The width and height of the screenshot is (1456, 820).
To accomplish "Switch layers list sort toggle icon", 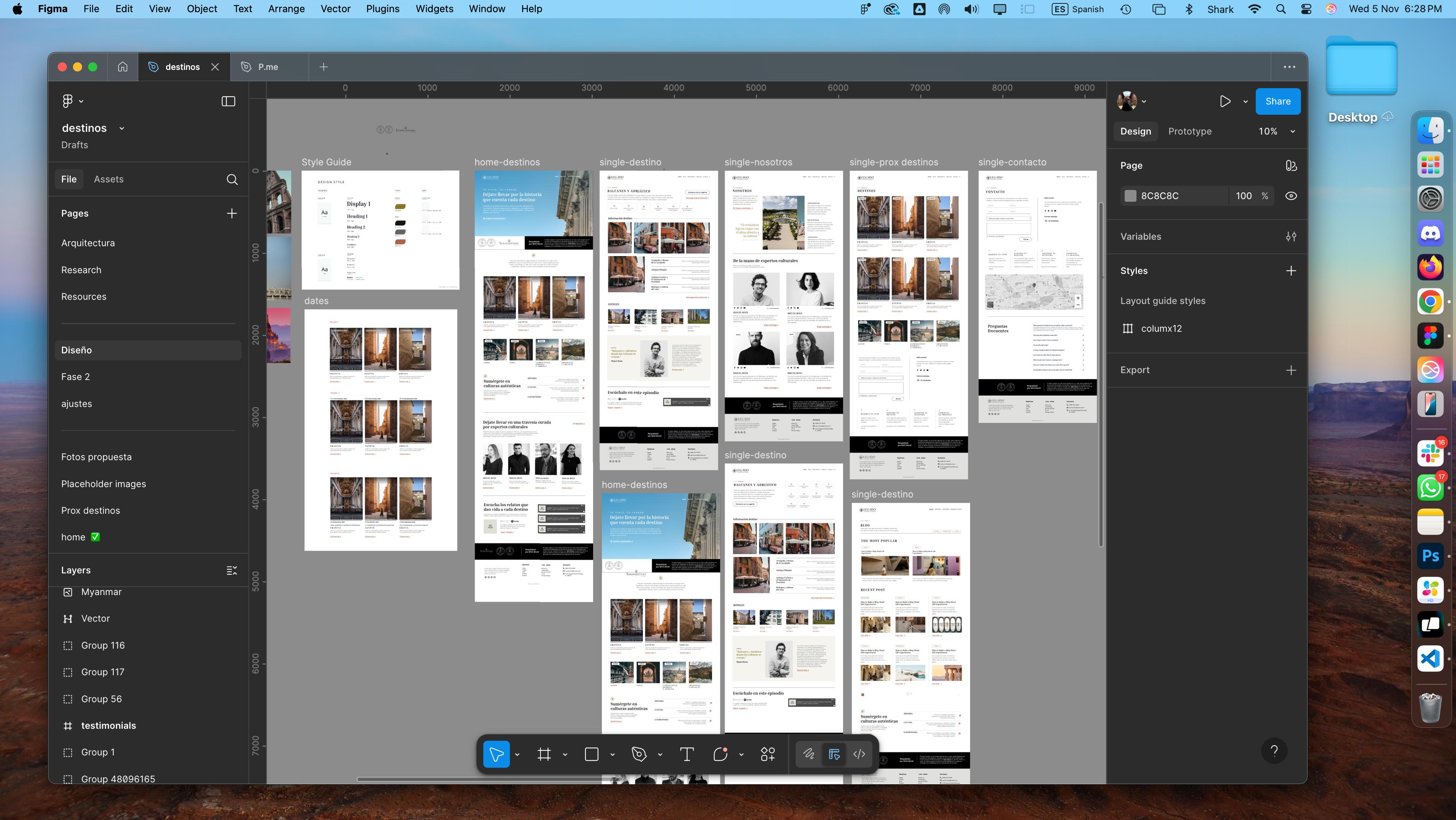I will pos(232,570).
